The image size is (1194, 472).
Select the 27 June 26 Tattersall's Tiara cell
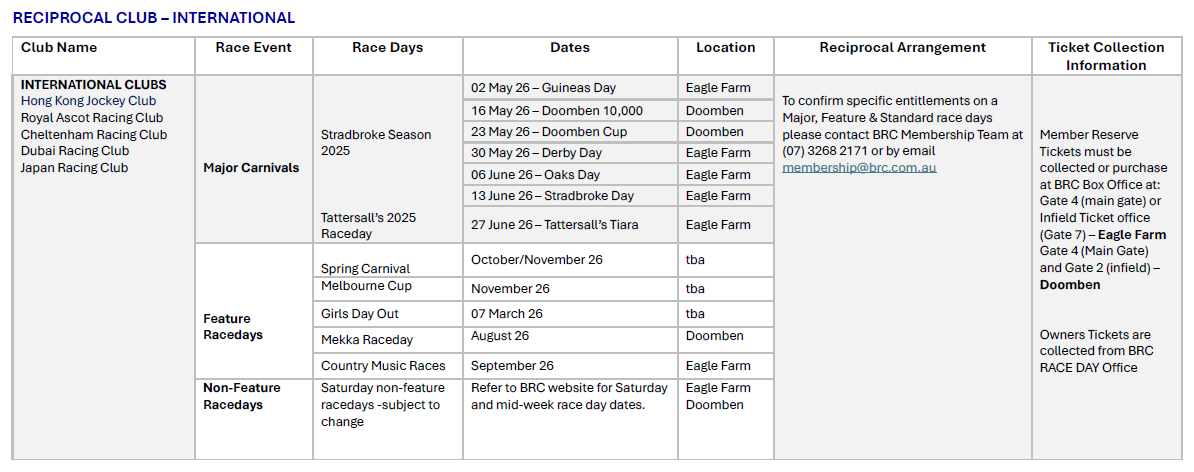click(570, 225)
